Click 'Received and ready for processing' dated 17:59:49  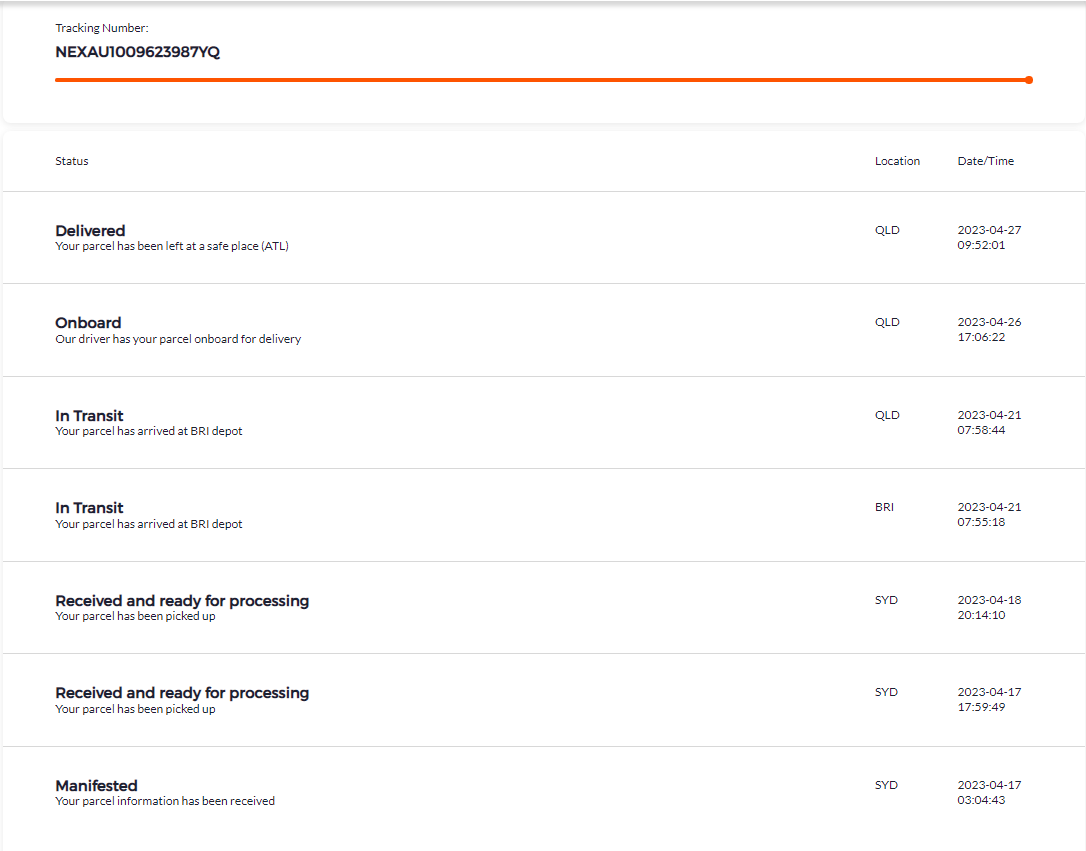click(x=182, y=693)
